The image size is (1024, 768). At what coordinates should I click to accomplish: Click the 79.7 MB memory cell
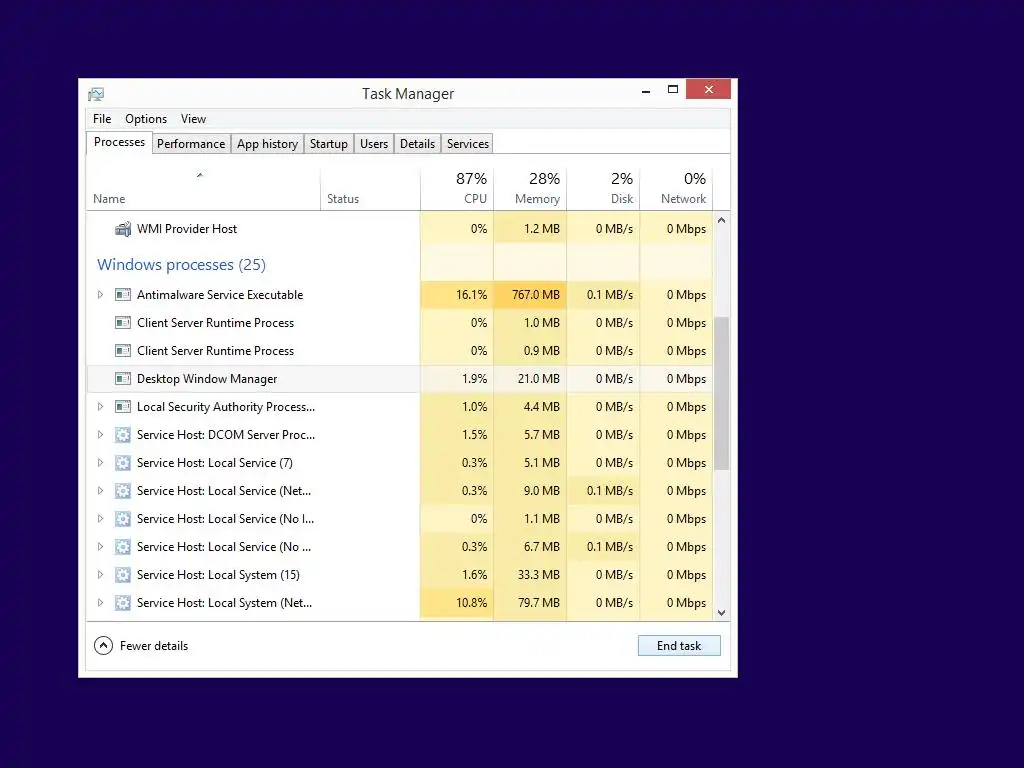pos(530,603)
